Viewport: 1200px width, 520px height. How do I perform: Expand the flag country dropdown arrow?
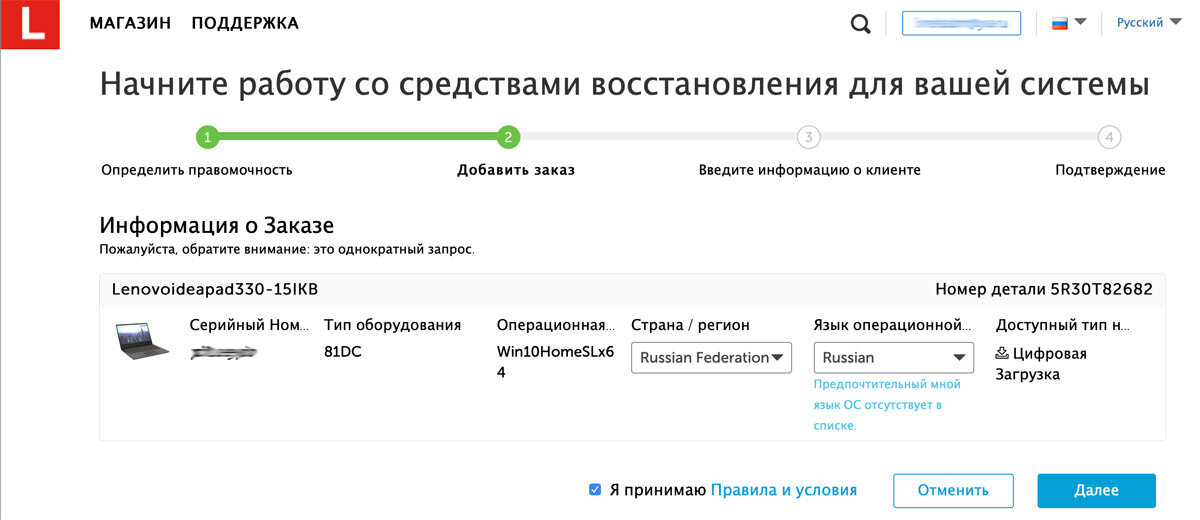[x=1080, y=22]
